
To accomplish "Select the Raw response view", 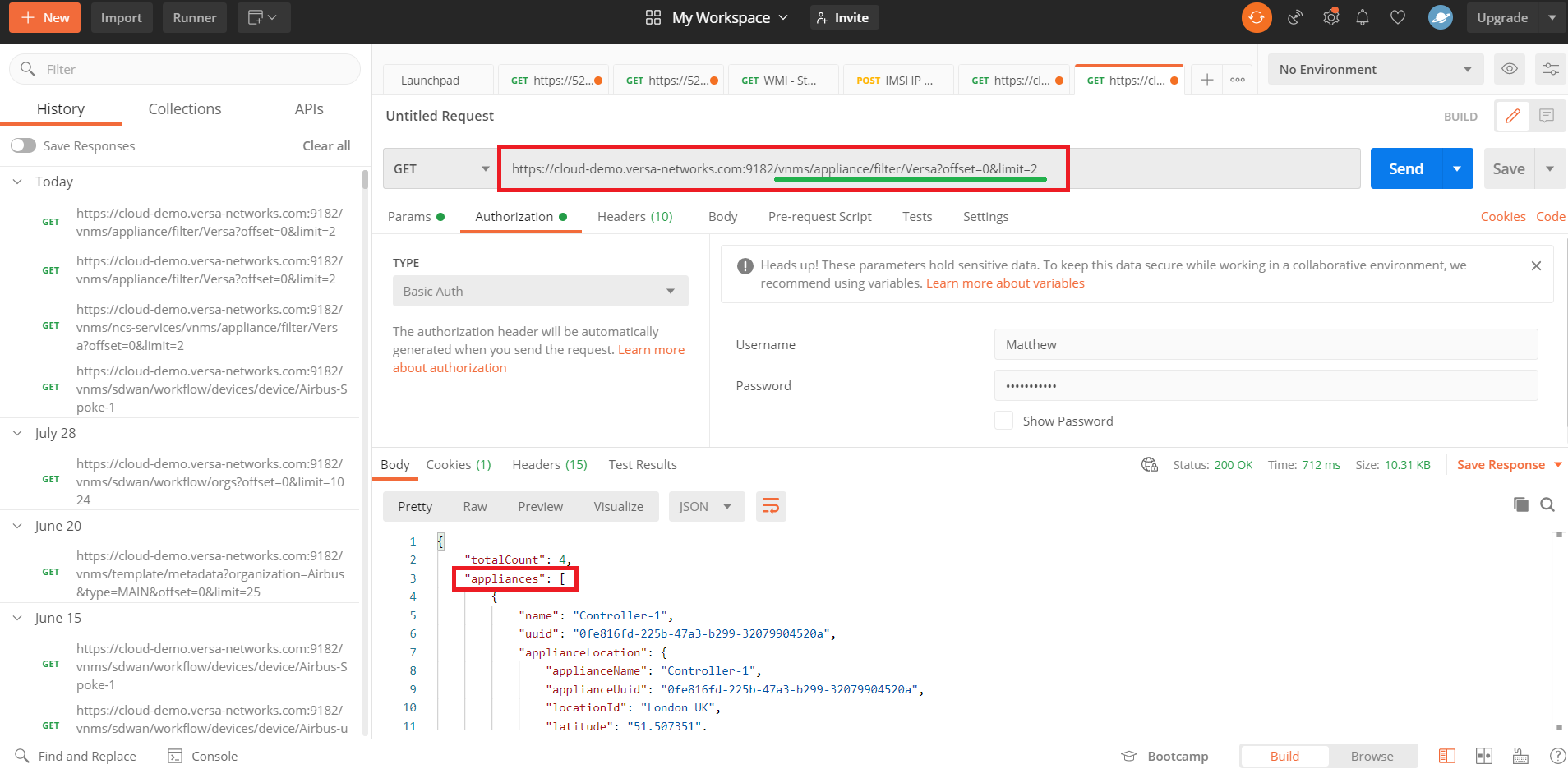I will [x=475, y=506].
